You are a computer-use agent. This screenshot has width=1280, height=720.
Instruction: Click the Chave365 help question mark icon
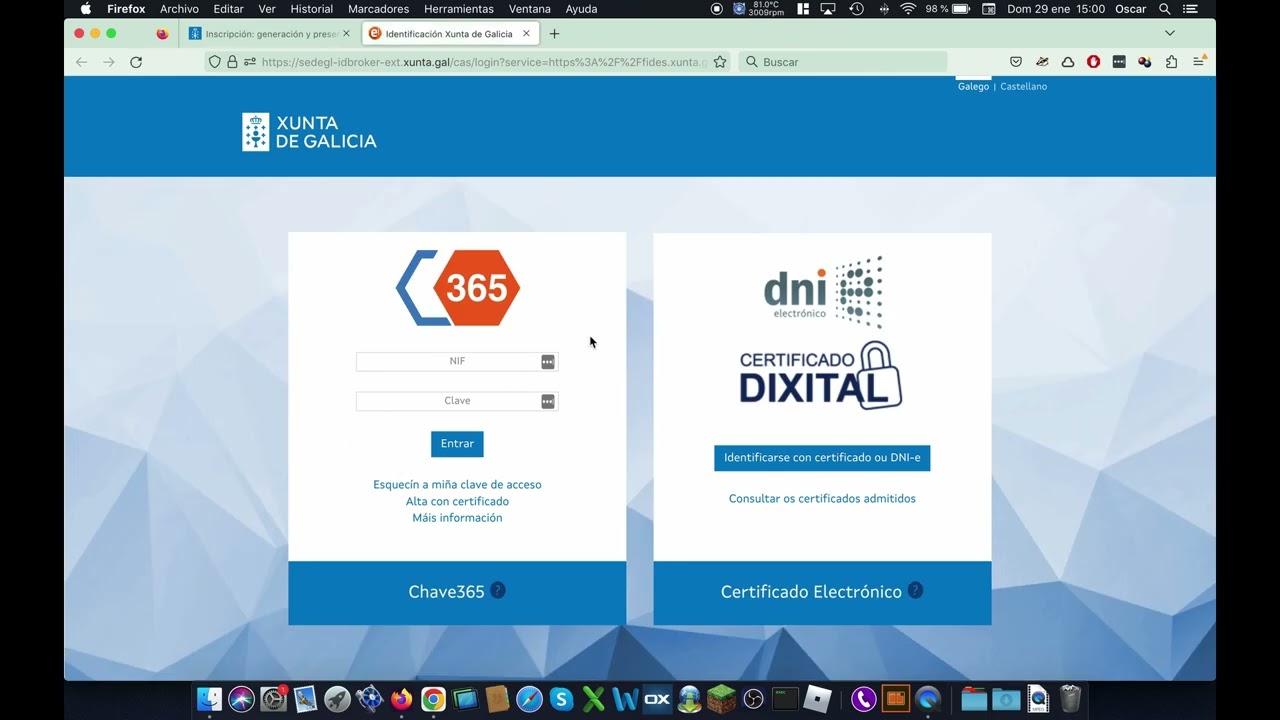pyautogui.click(x=498, y=590)
